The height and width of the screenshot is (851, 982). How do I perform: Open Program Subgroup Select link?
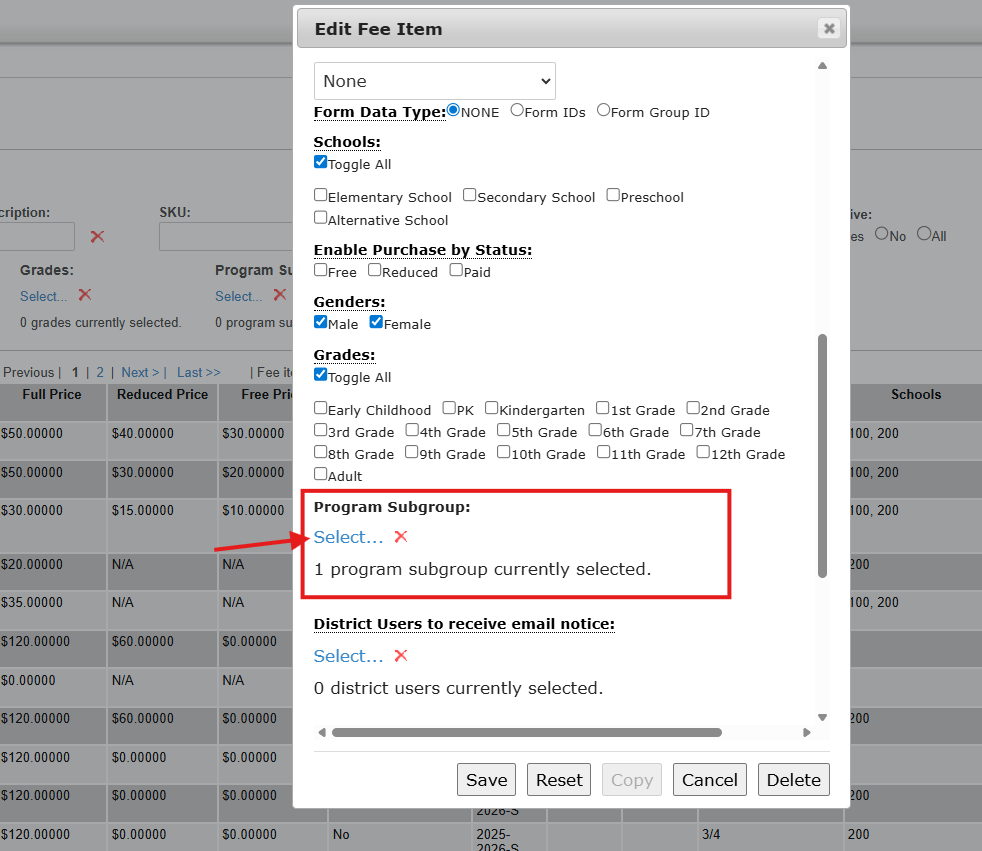click(348, 537)
